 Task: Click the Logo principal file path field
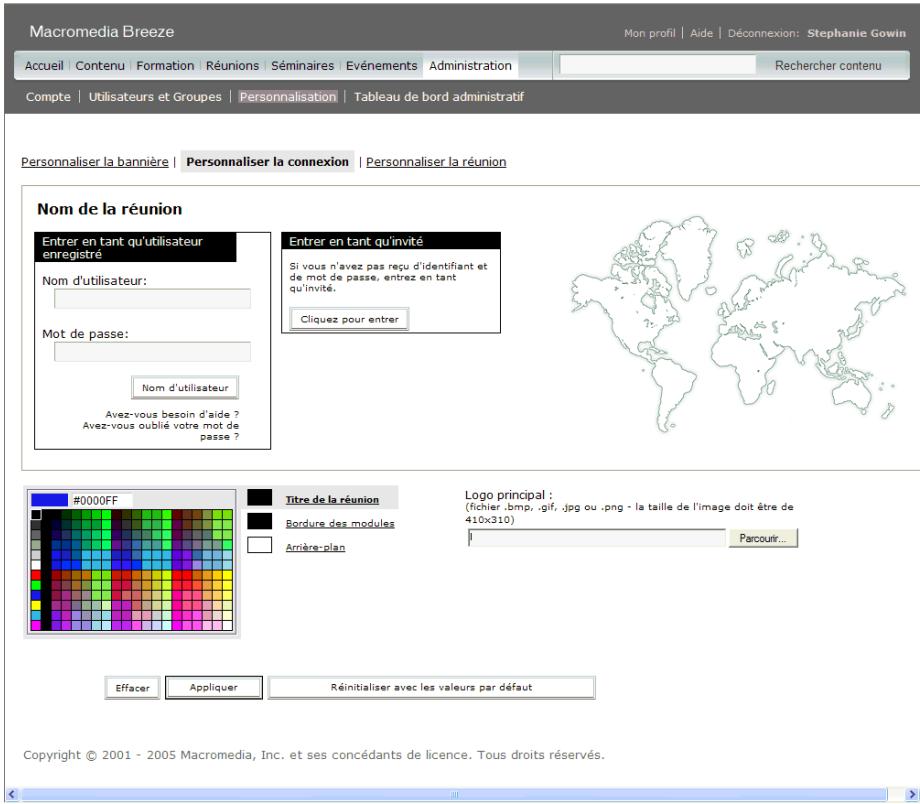click(x=597, y=538)
